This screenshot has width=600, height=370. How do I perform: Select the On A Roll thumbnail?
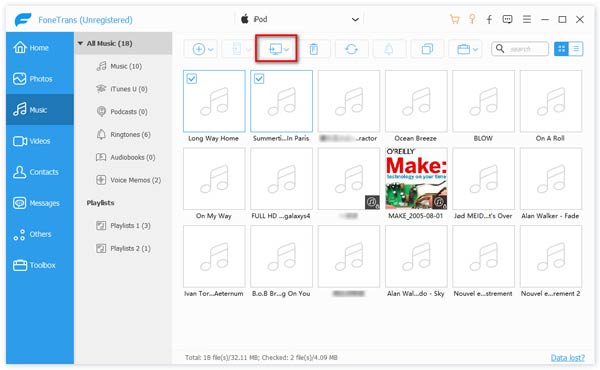pyautogui.click(x=551, y=101)
